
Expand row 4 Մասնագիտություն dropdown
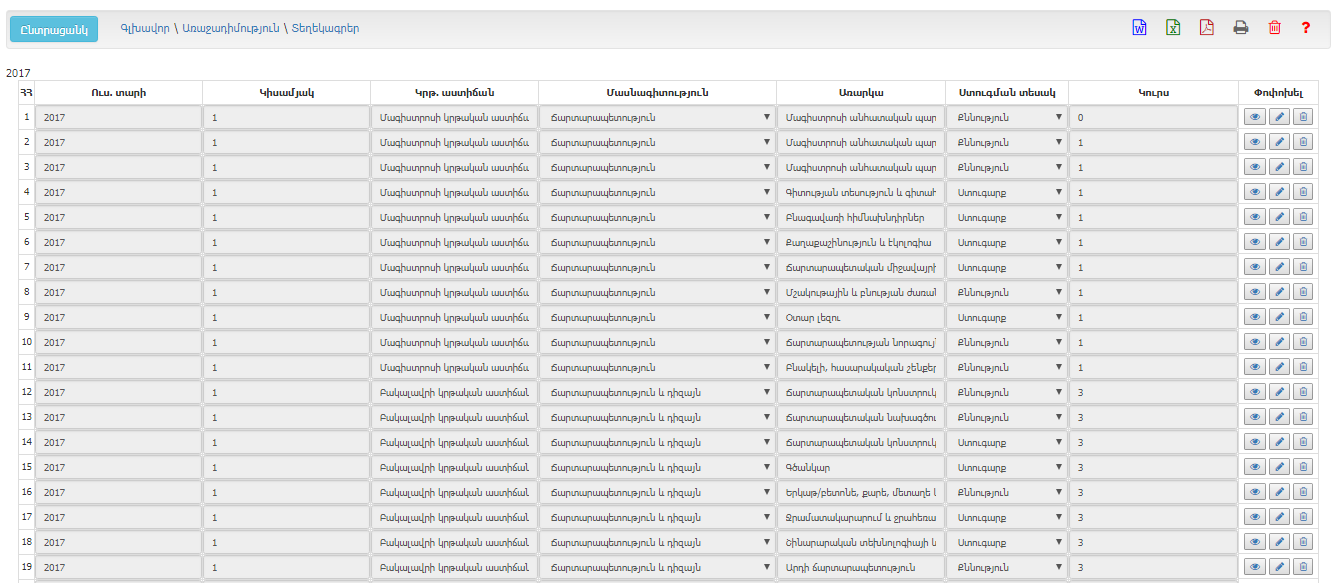tap(657, 192)
